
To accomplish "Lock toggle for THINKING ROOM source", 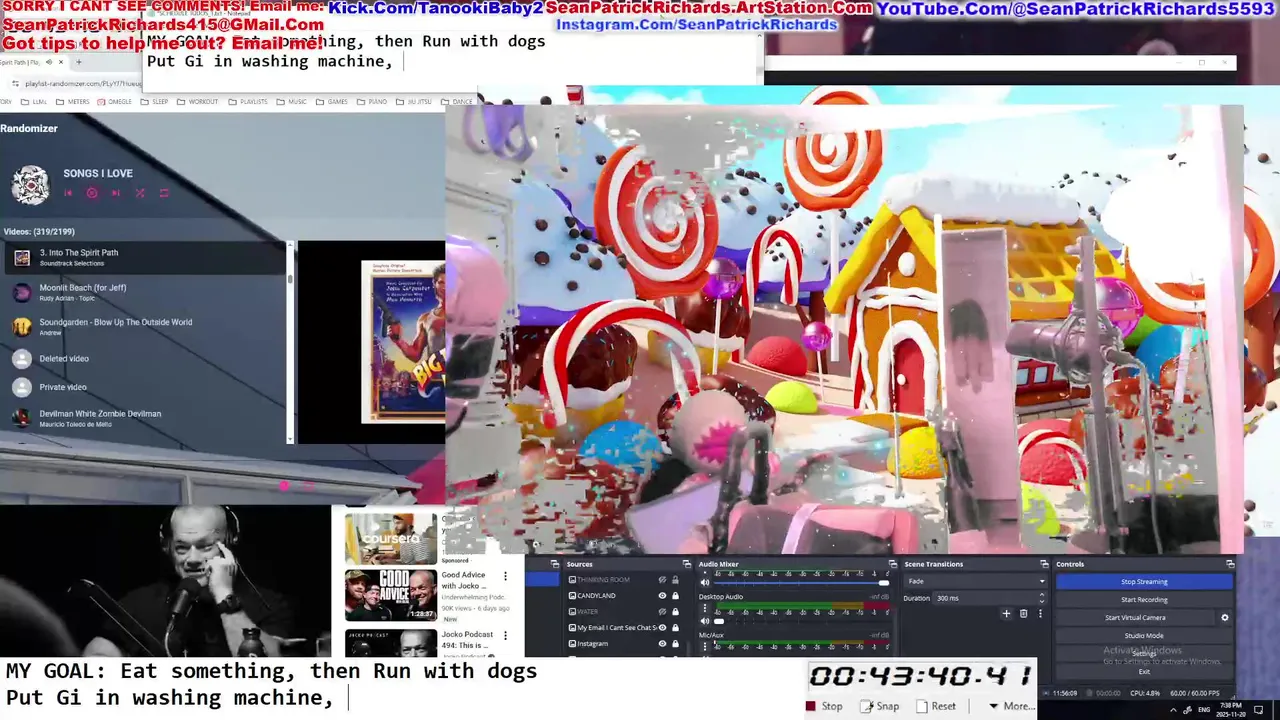I will click(675, 580).
